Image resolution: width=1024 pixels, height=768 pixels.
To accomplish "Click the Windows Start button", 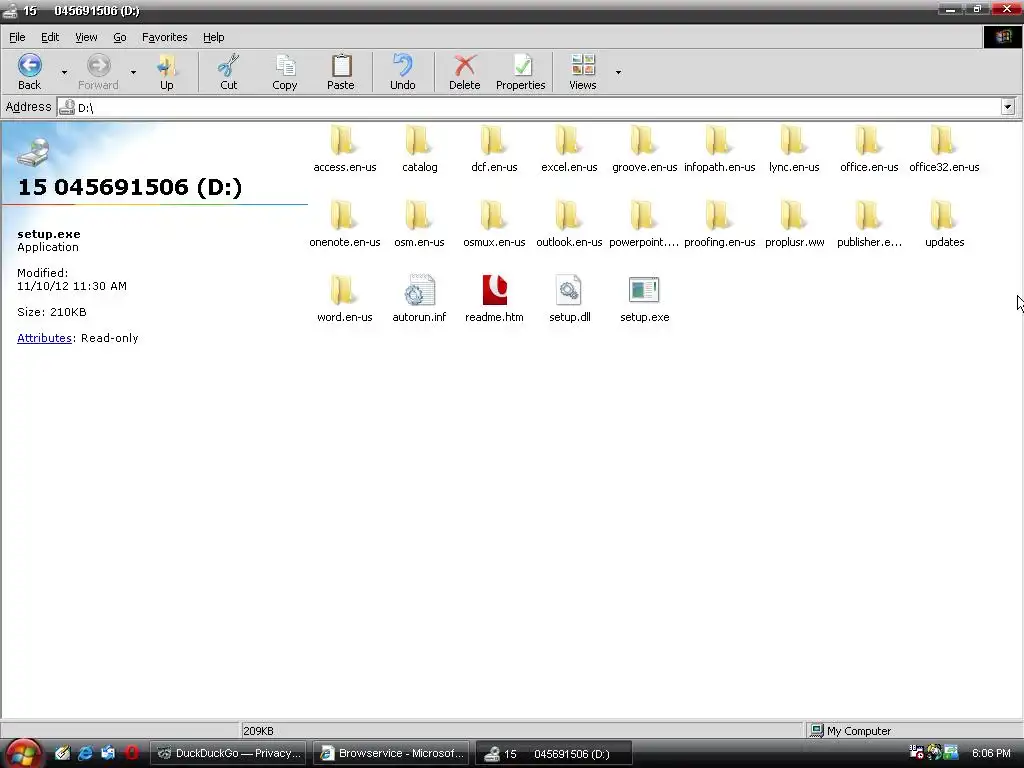I will (23, 753).
